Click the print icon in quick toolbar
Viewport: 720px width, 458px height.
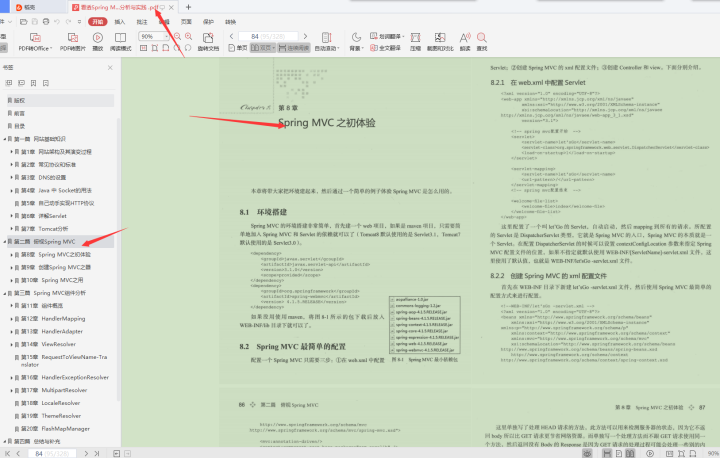[x=46, y=22]
